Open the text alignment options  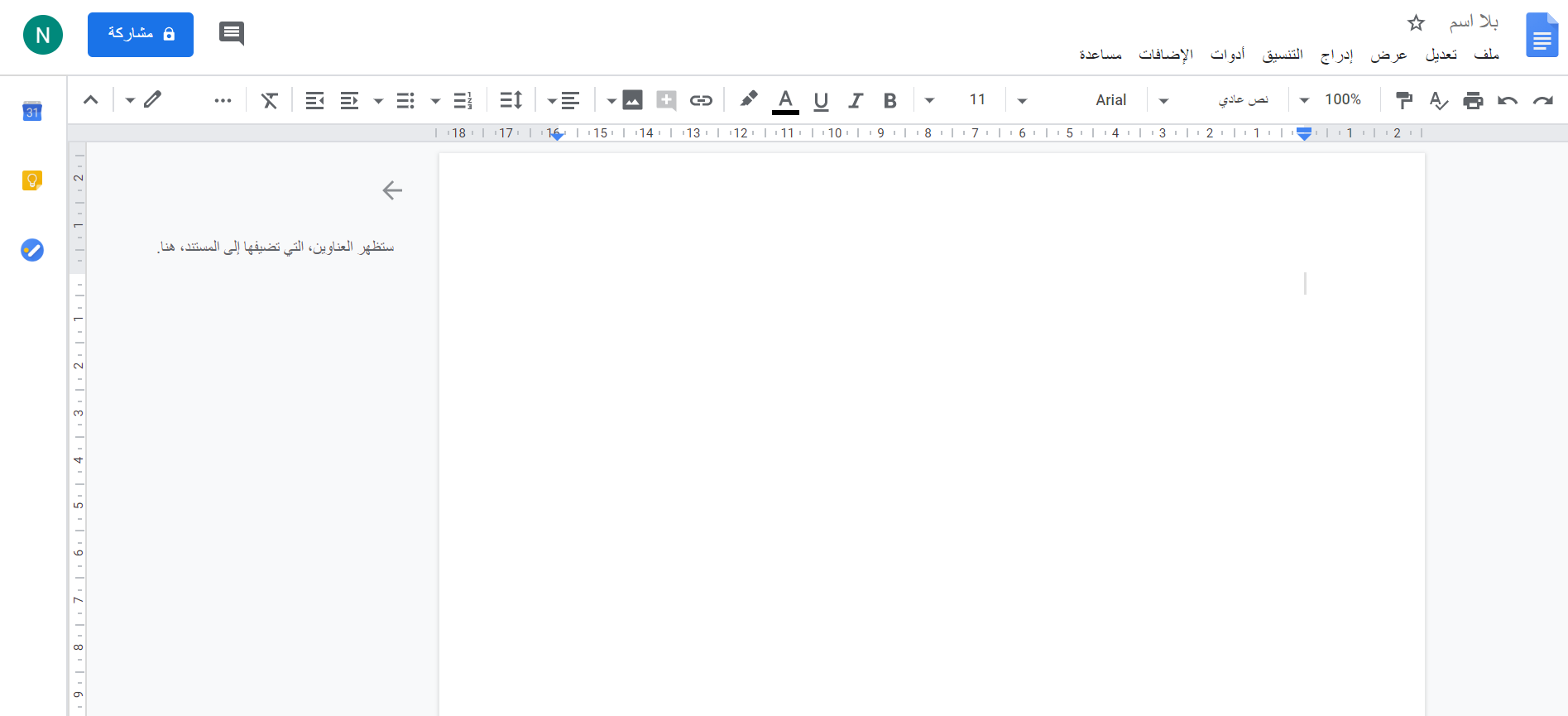(x=571, y=100)
